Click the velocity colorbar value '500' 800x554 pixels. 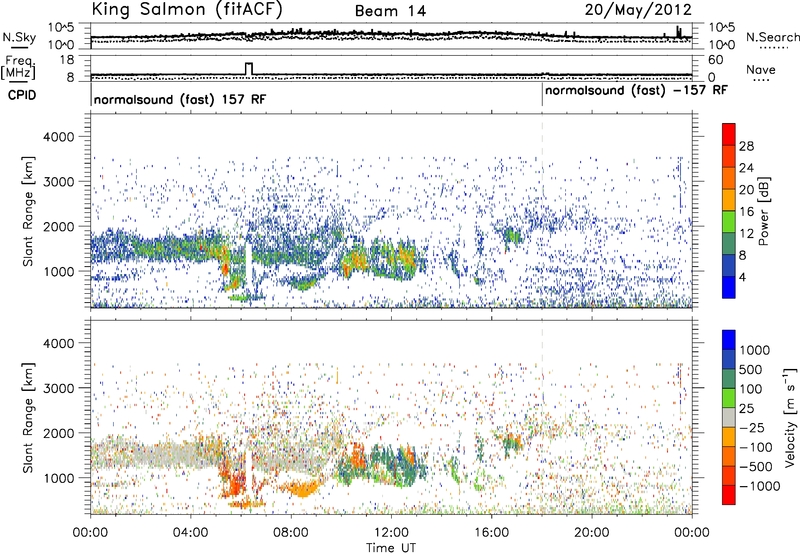point(750,370)
